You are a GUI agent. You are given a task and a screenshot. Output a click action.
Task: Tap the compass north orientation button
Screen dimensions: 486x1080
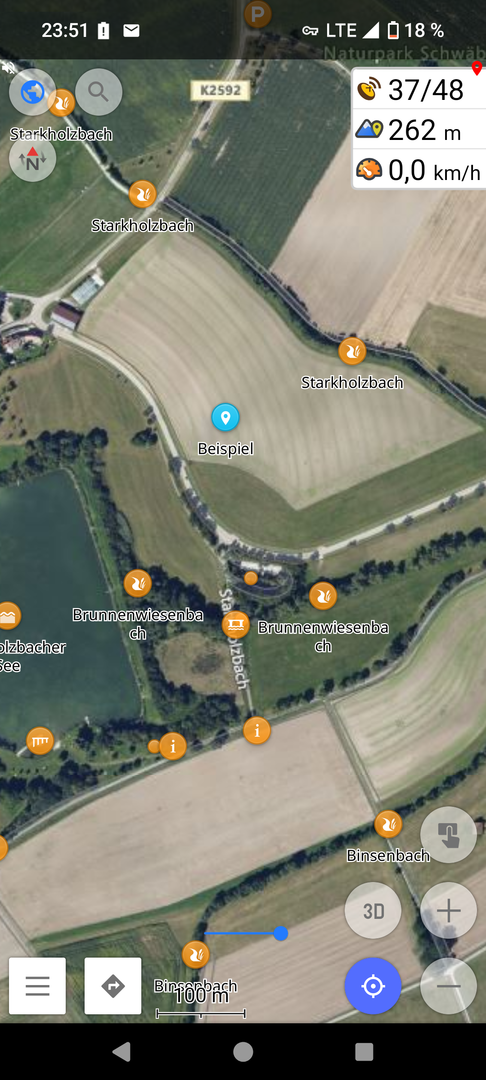pos(32,160)
